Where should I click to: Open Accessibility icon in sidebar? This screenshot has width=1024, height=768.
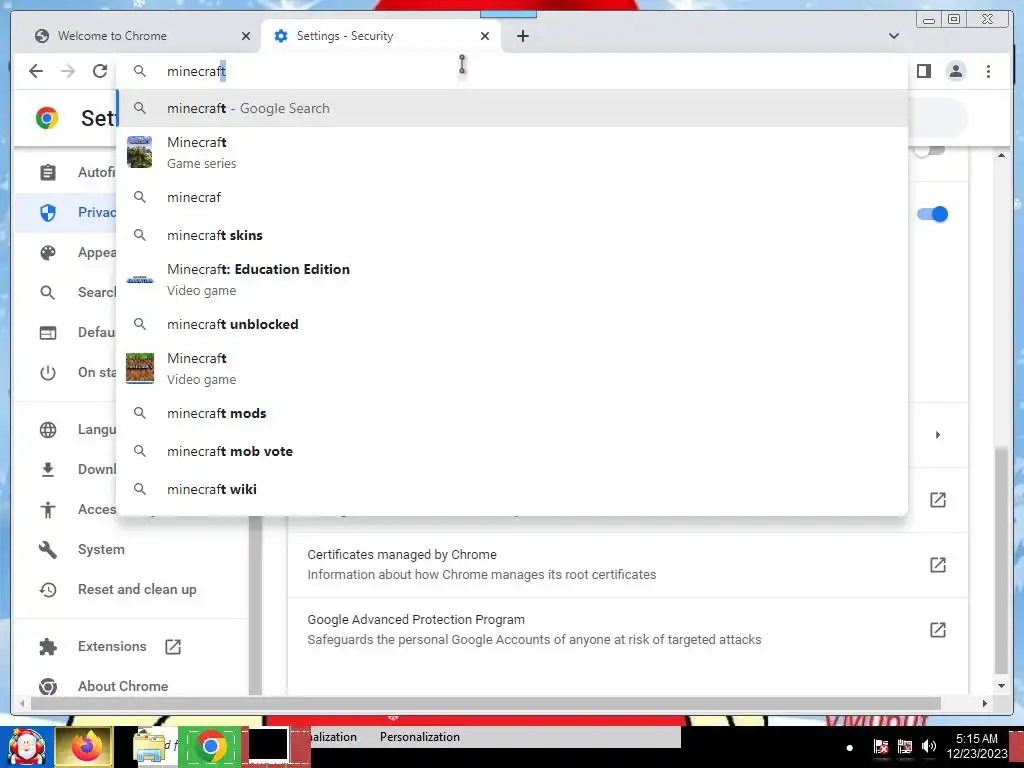48,509
